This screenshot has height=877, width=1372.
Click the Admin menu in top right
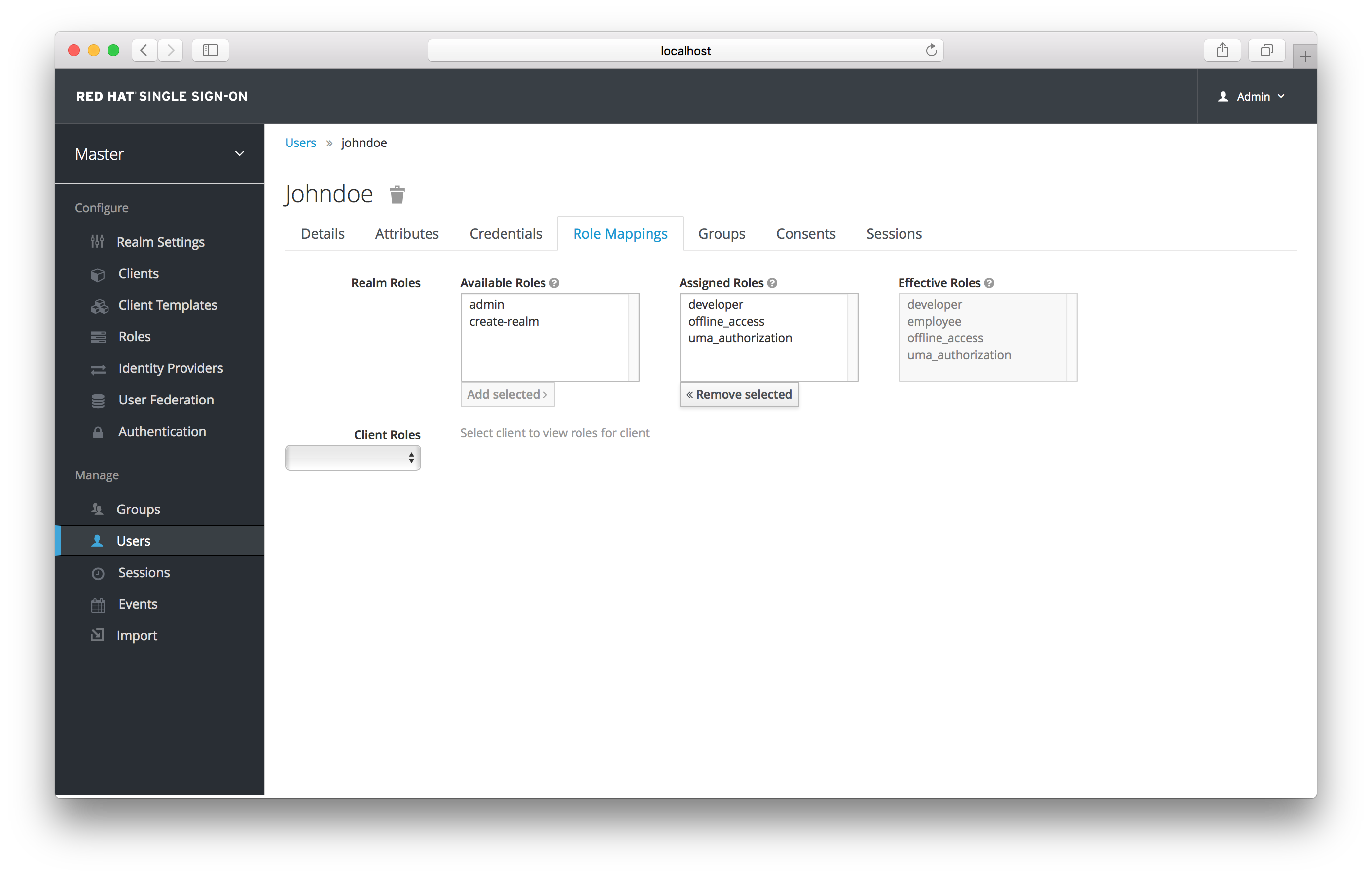[x=1250, y=96]
